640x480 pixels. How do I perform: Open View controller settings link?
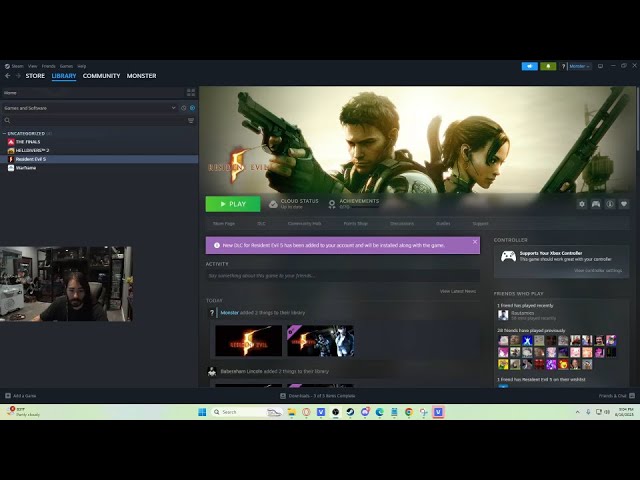pyautogui.click(x=598, y=271)
